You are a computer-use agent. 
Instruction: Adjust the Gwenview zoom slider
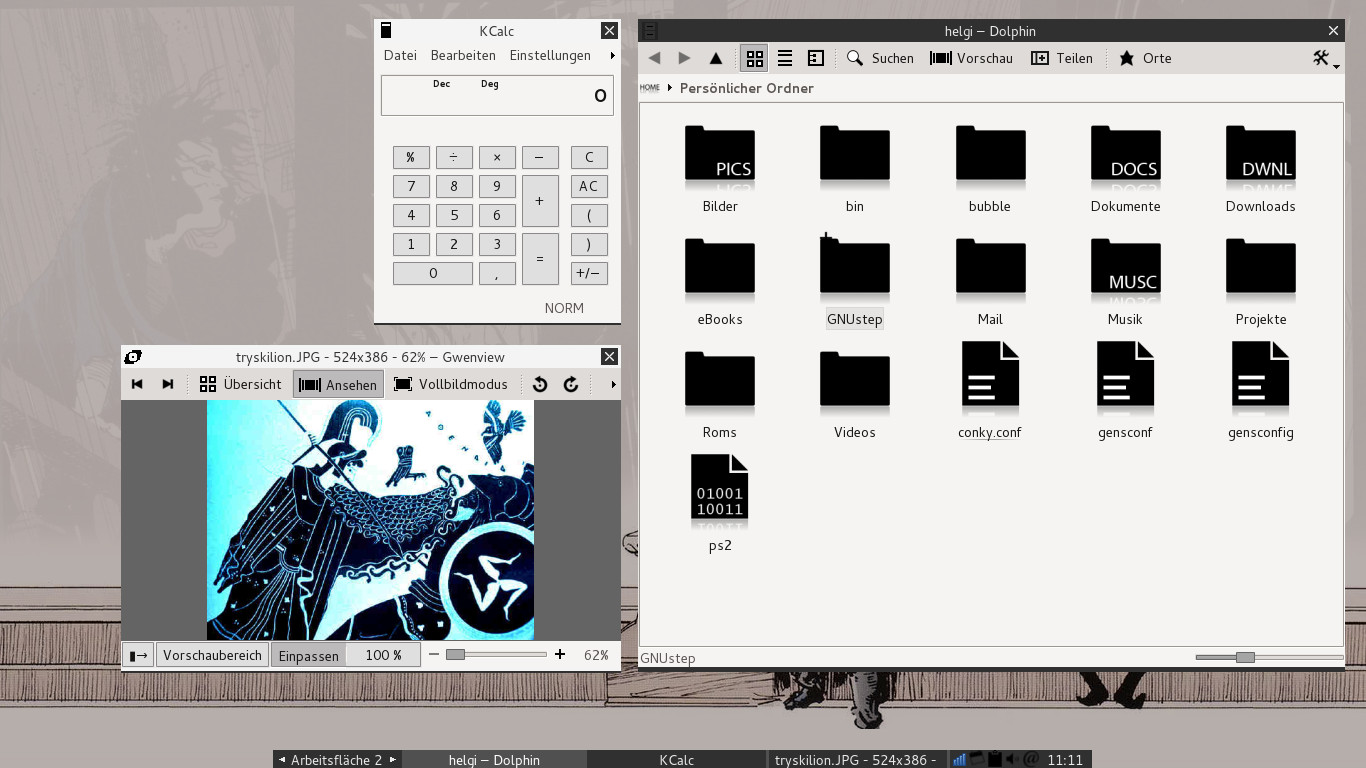click(497, 655)
